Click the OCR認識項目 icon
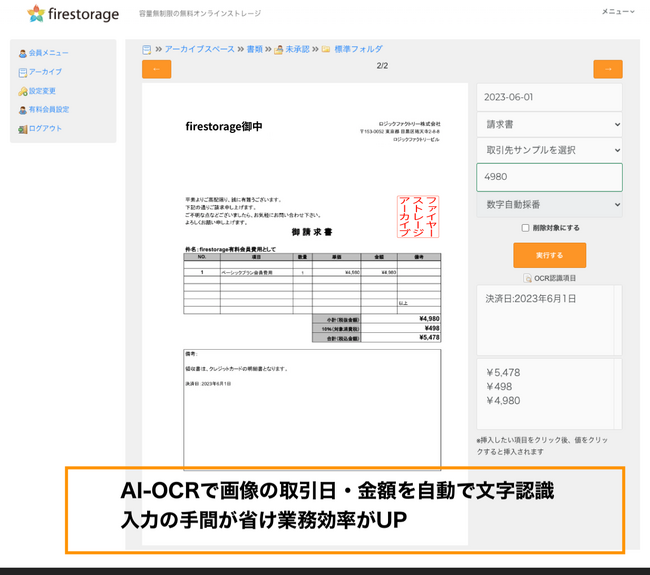 click(x=528, y=278)
